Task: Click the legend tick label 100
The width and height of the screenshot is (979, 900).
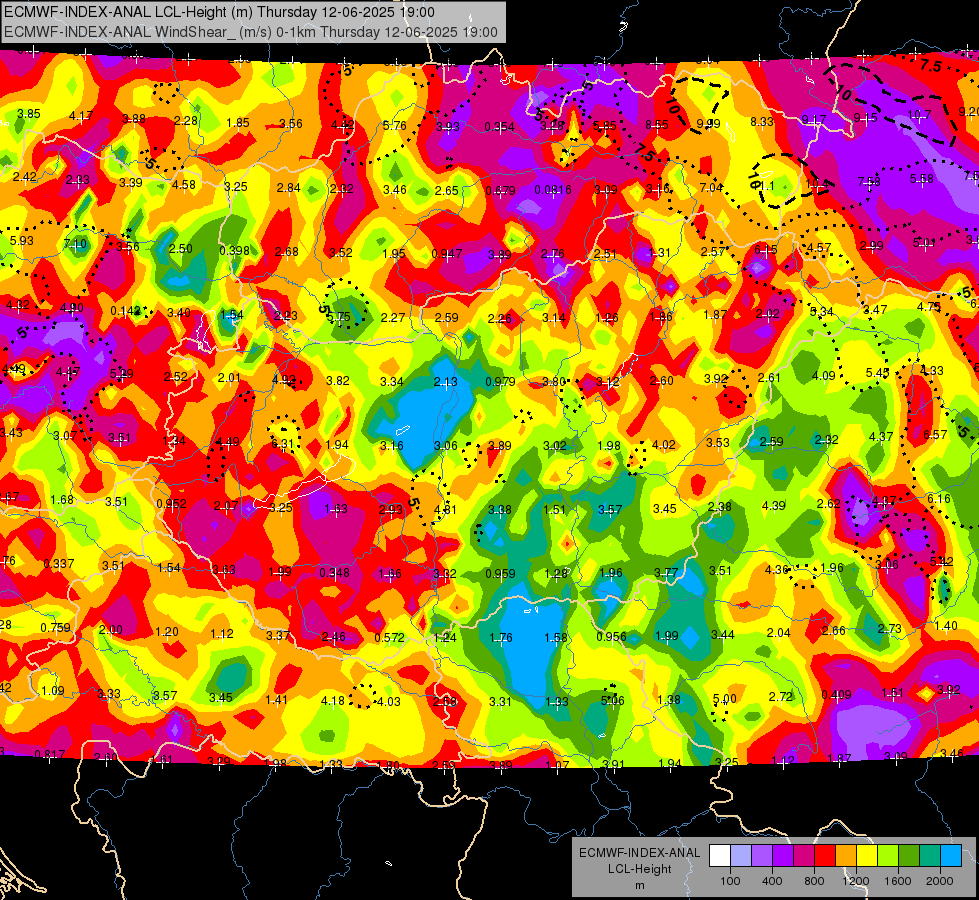Action: [730, 881]
